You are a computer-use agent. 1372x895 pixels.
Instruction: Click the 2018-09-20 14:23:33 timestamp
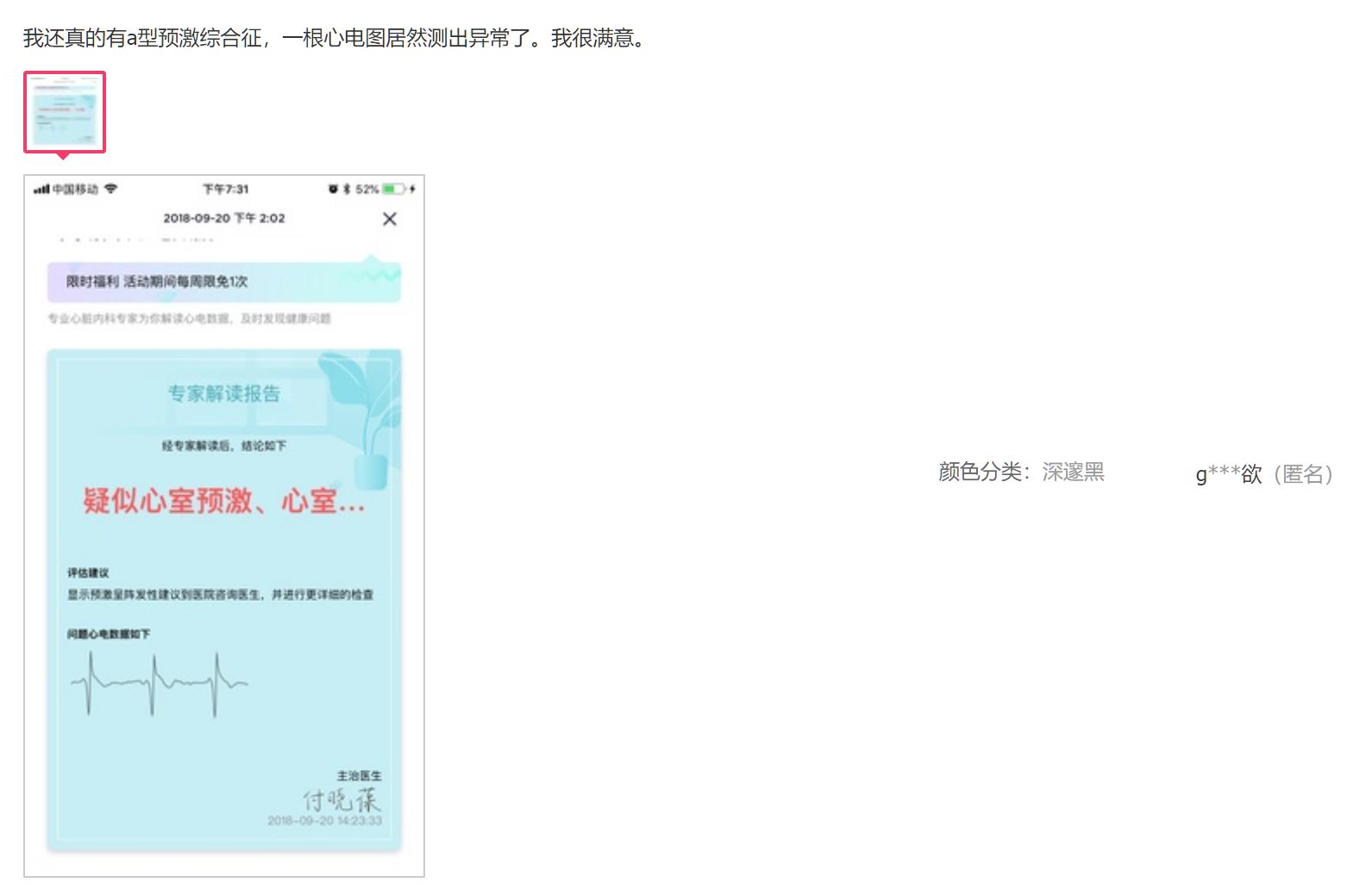click(x=325, y=820)
